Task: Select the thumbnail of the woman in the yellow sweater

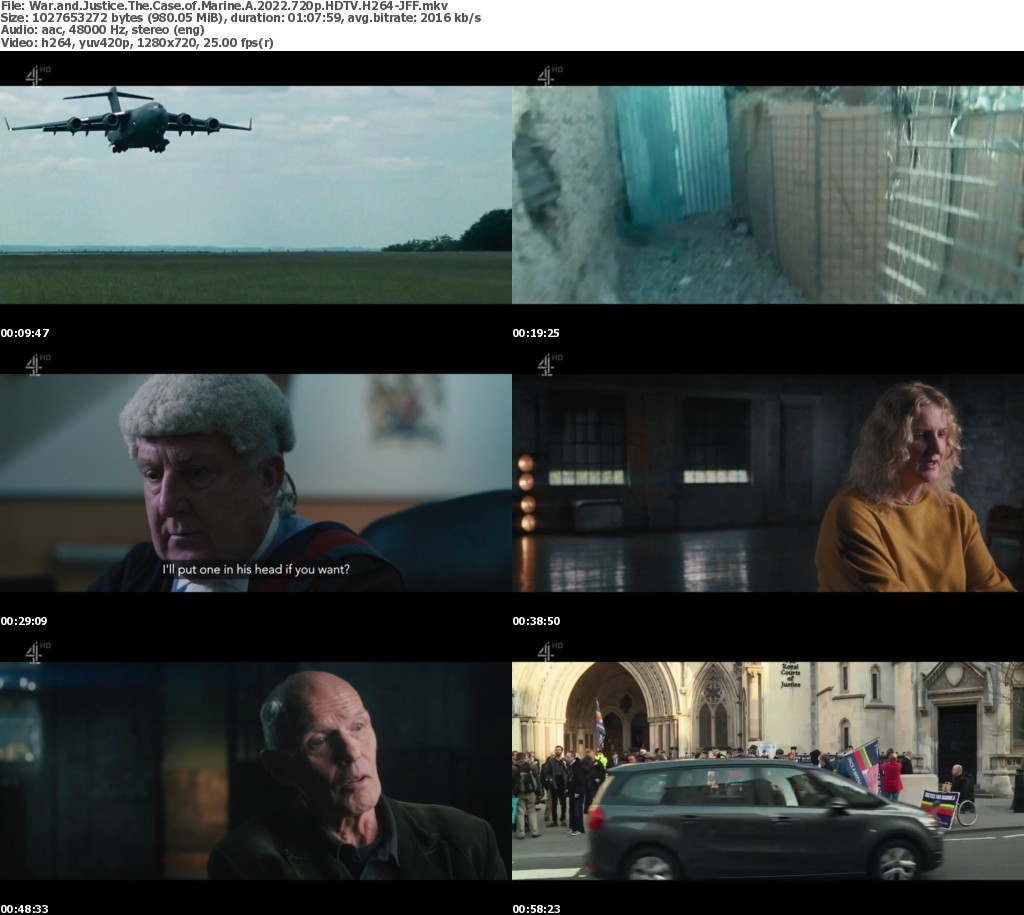Action: point(767,483)
